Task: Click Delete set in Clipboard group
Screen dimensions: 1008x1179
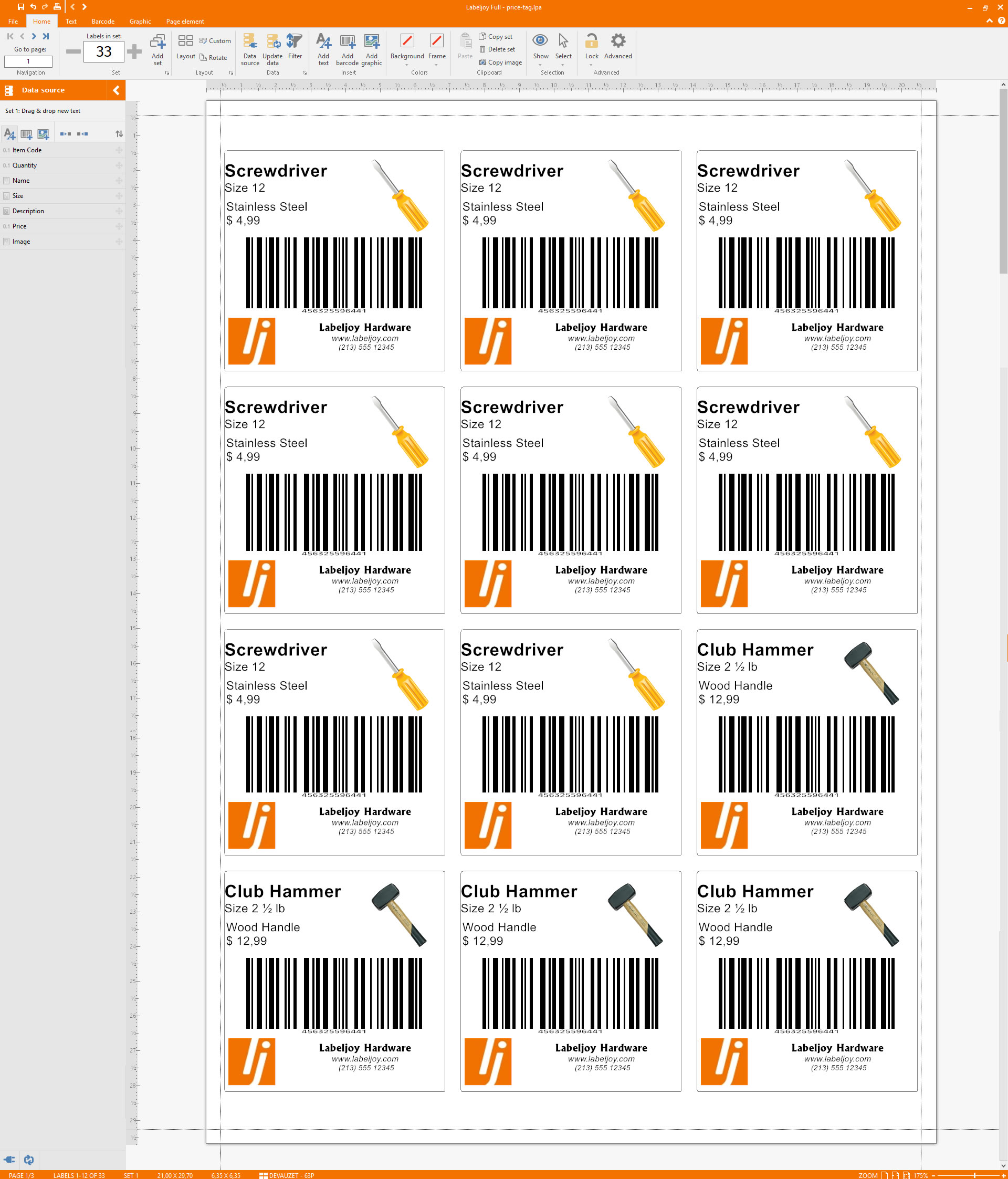Action: (497, 49)
